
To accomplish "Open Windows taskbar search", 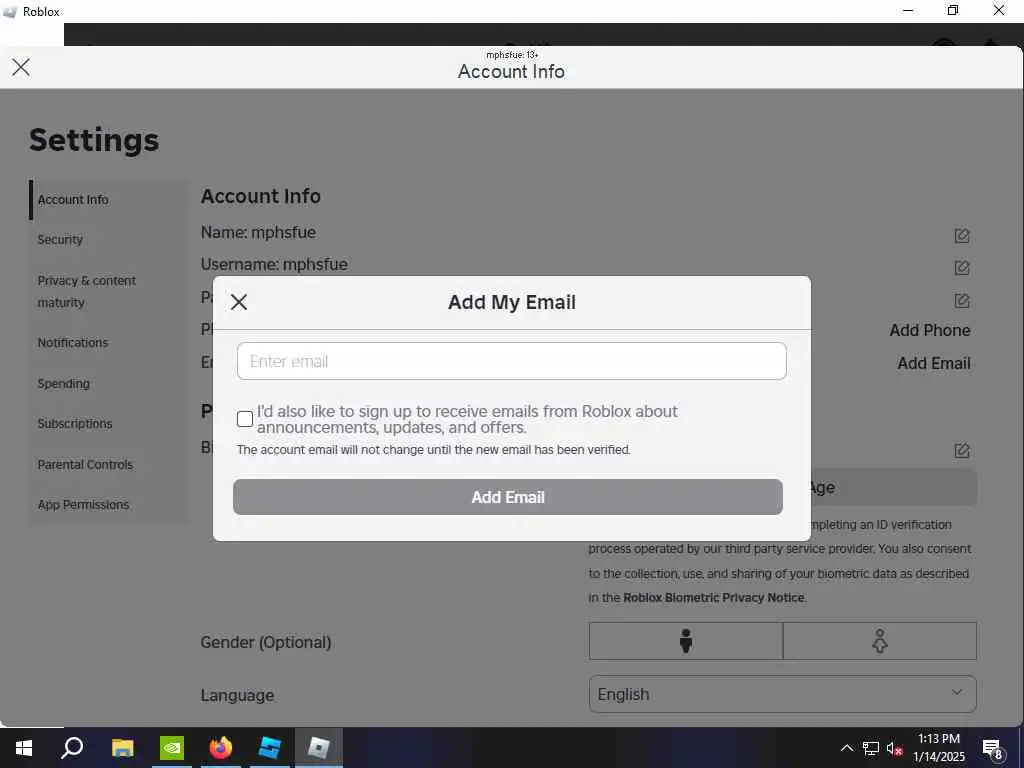I will pyautogui.click(x=72, y=748).
